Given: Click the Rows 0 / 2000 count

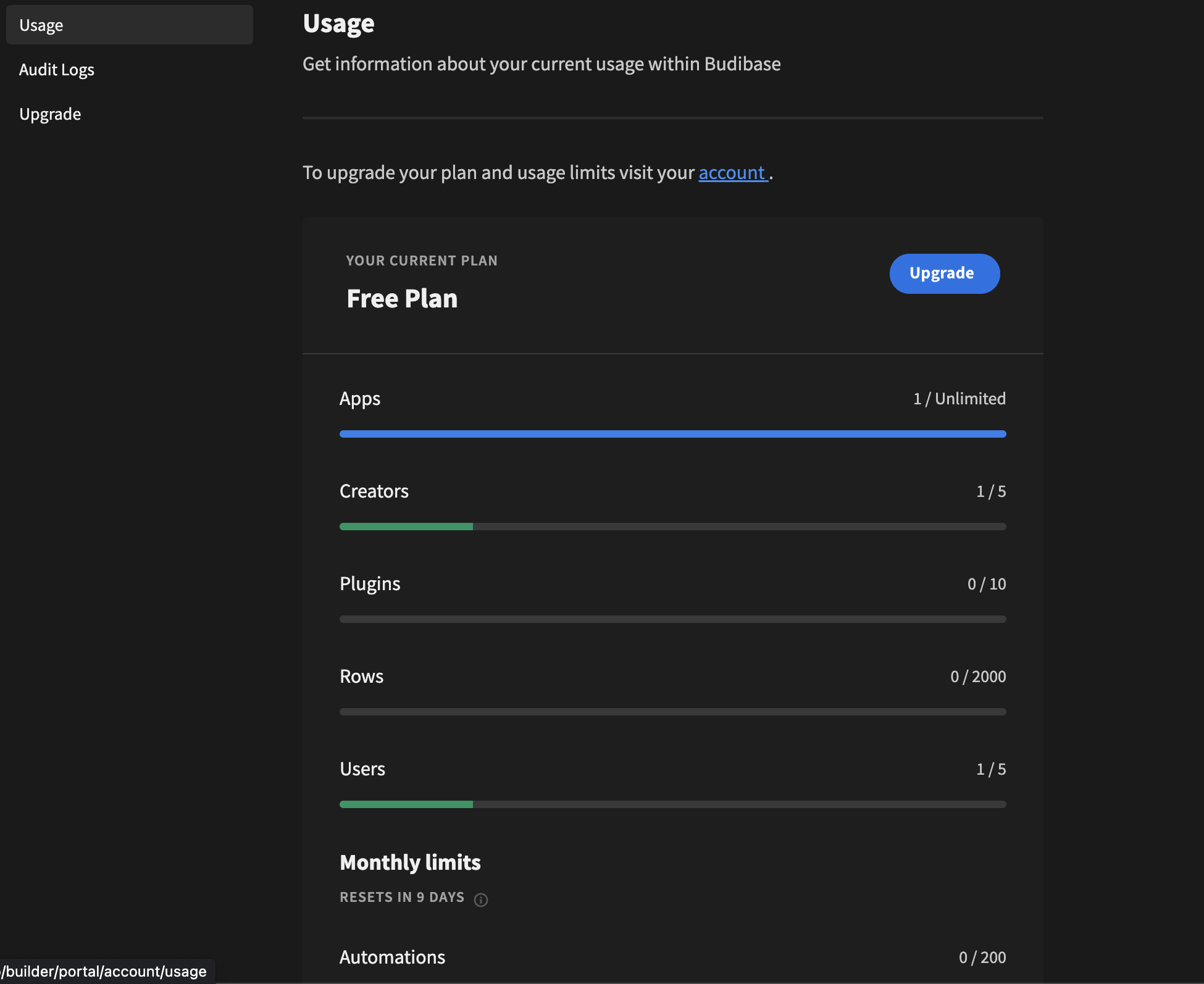Looking at the screenshot, I should point(978,677).
